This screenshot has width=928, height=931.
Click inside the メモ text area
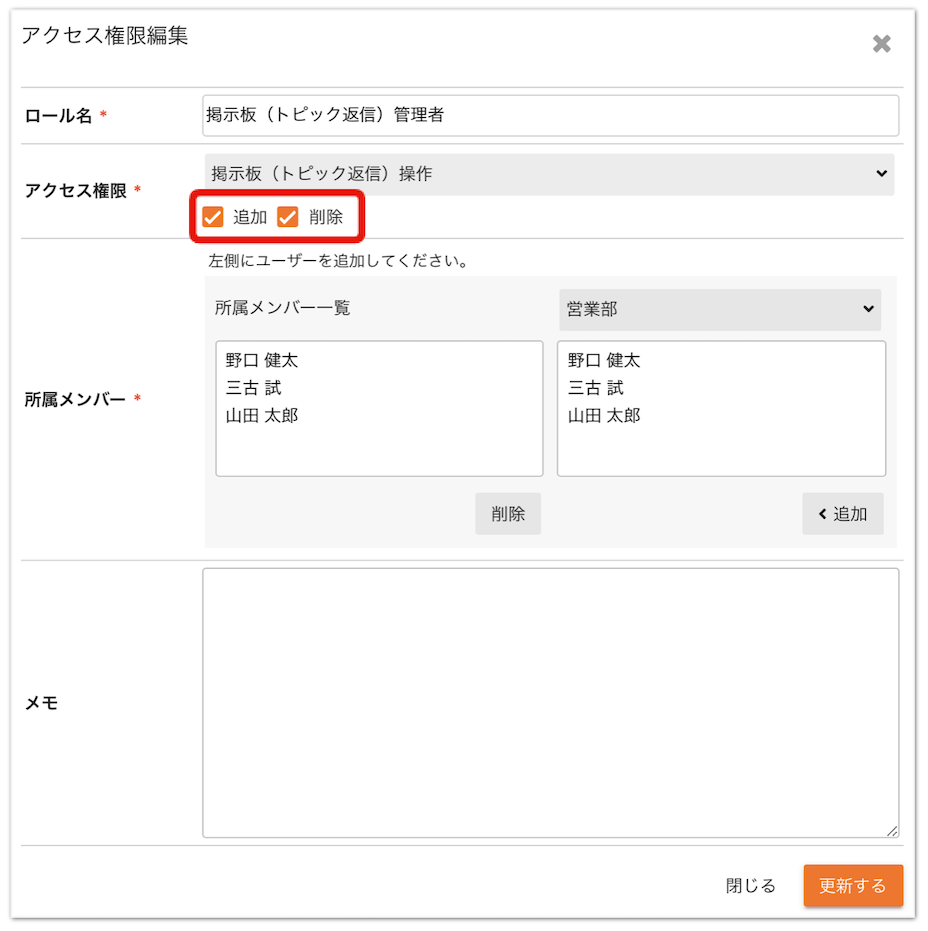550,703
